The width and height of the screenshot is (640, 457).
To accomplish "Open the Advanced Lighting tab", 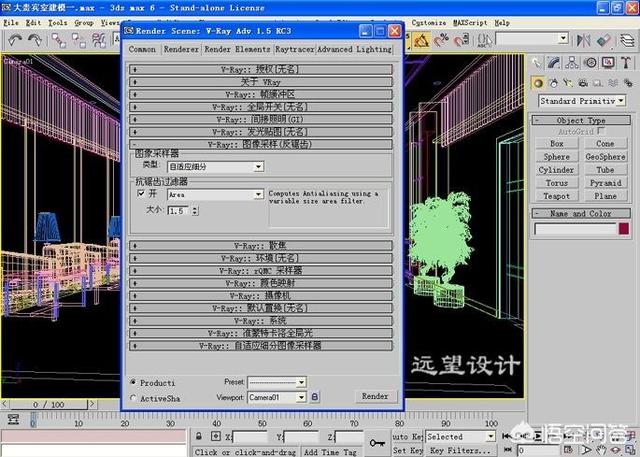I will pos(354,49).
